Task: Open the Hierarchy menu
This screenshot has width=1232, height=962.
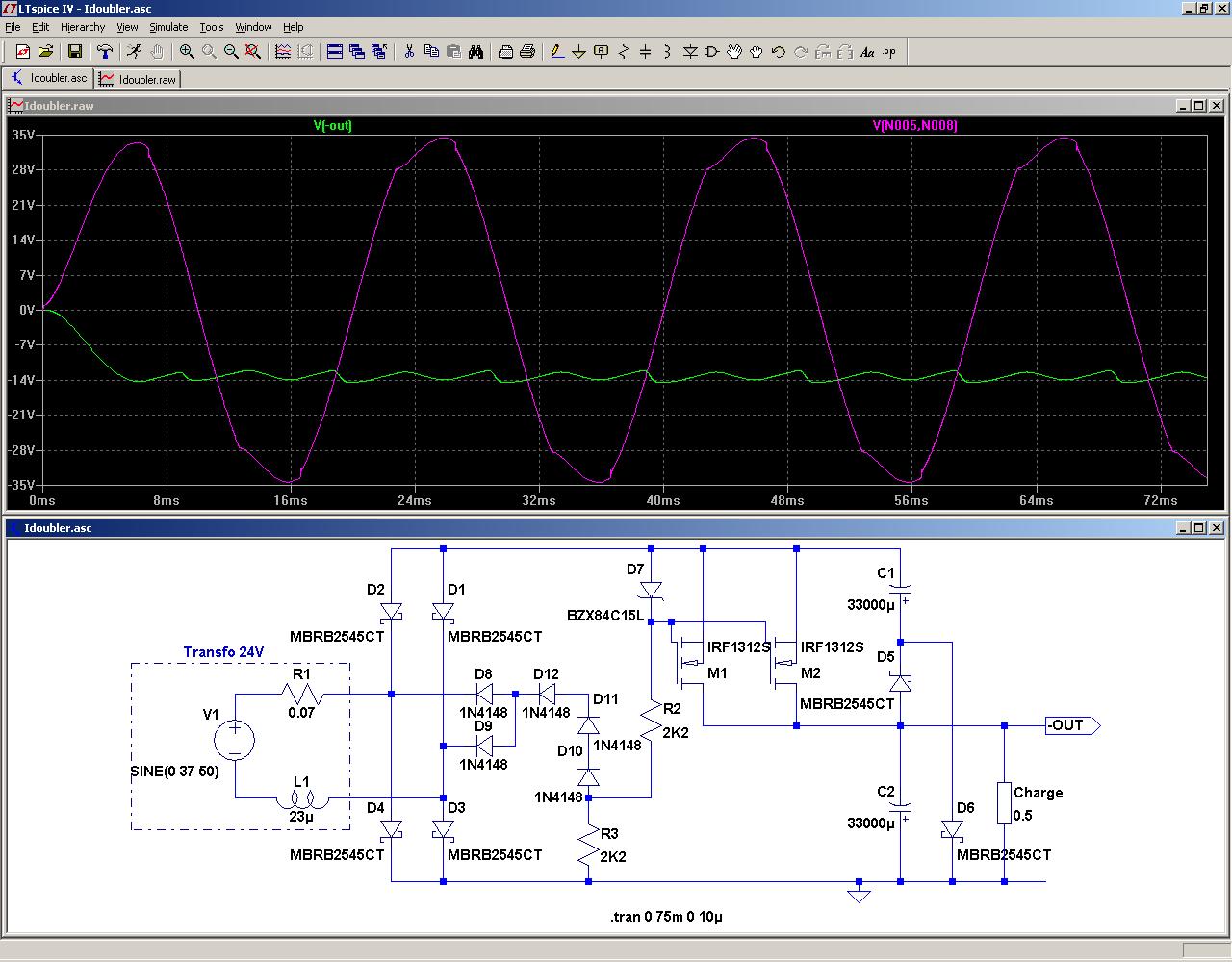Action: pos(83,27)
